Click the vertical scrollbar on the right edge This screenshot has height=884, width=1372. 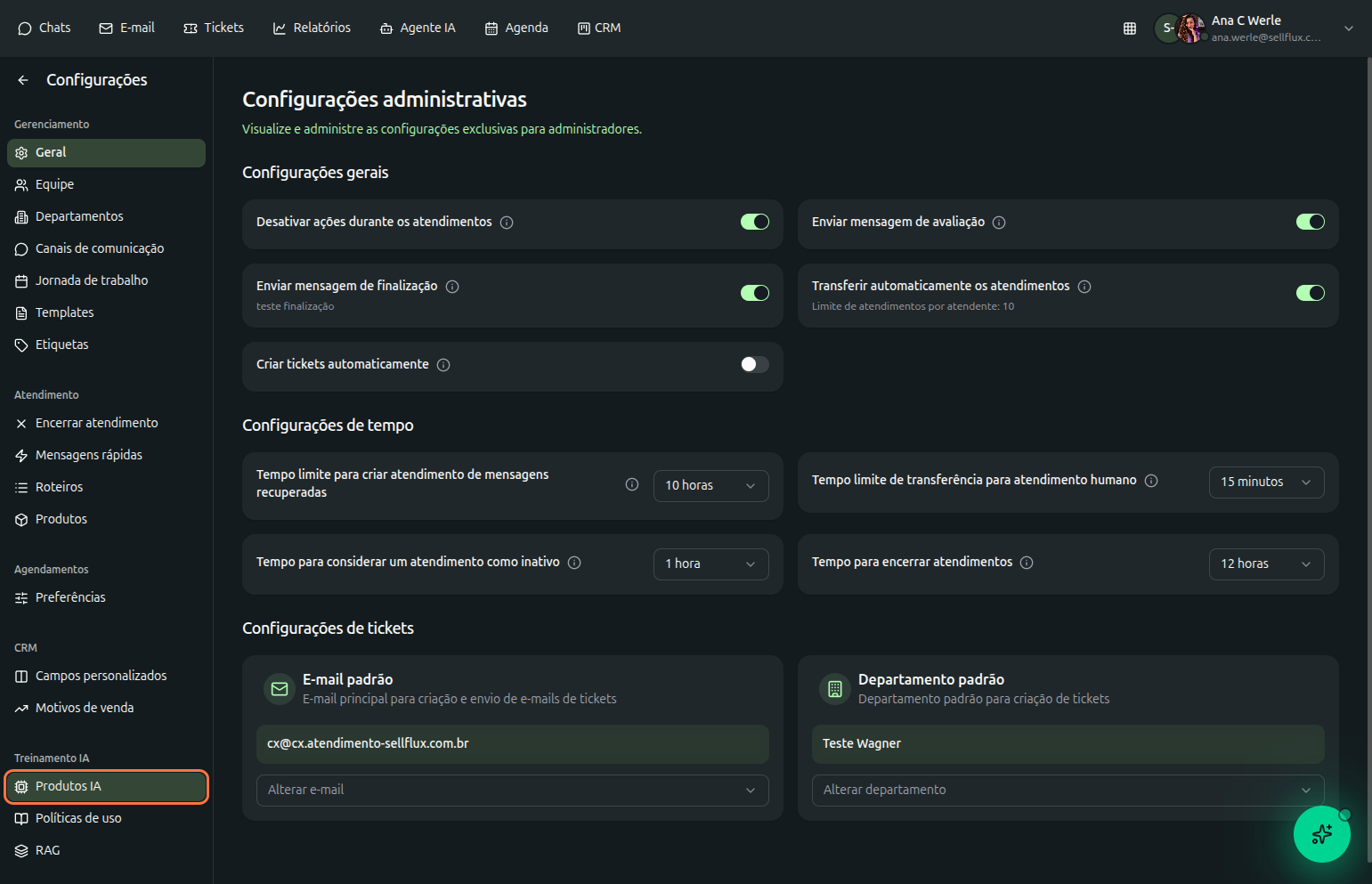[x=1368, y=445]
